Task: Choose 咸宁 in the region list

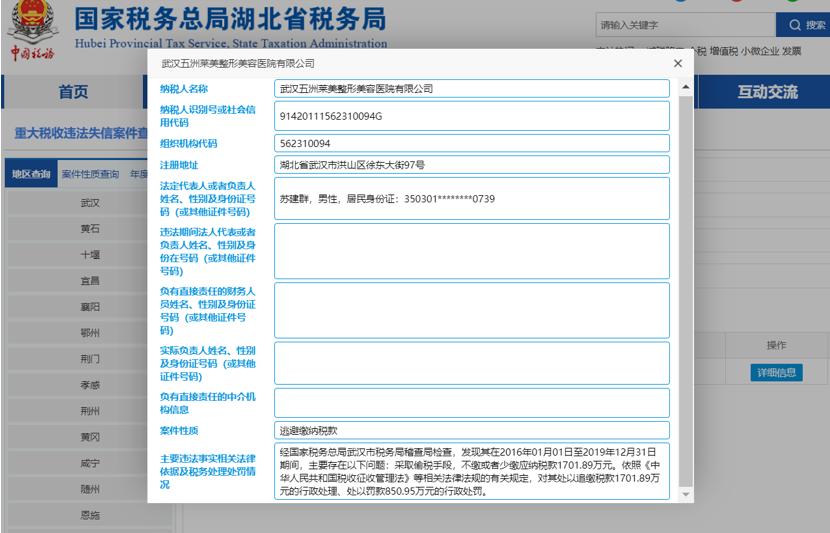Action: pyautogui.click(x=90, y=463)
